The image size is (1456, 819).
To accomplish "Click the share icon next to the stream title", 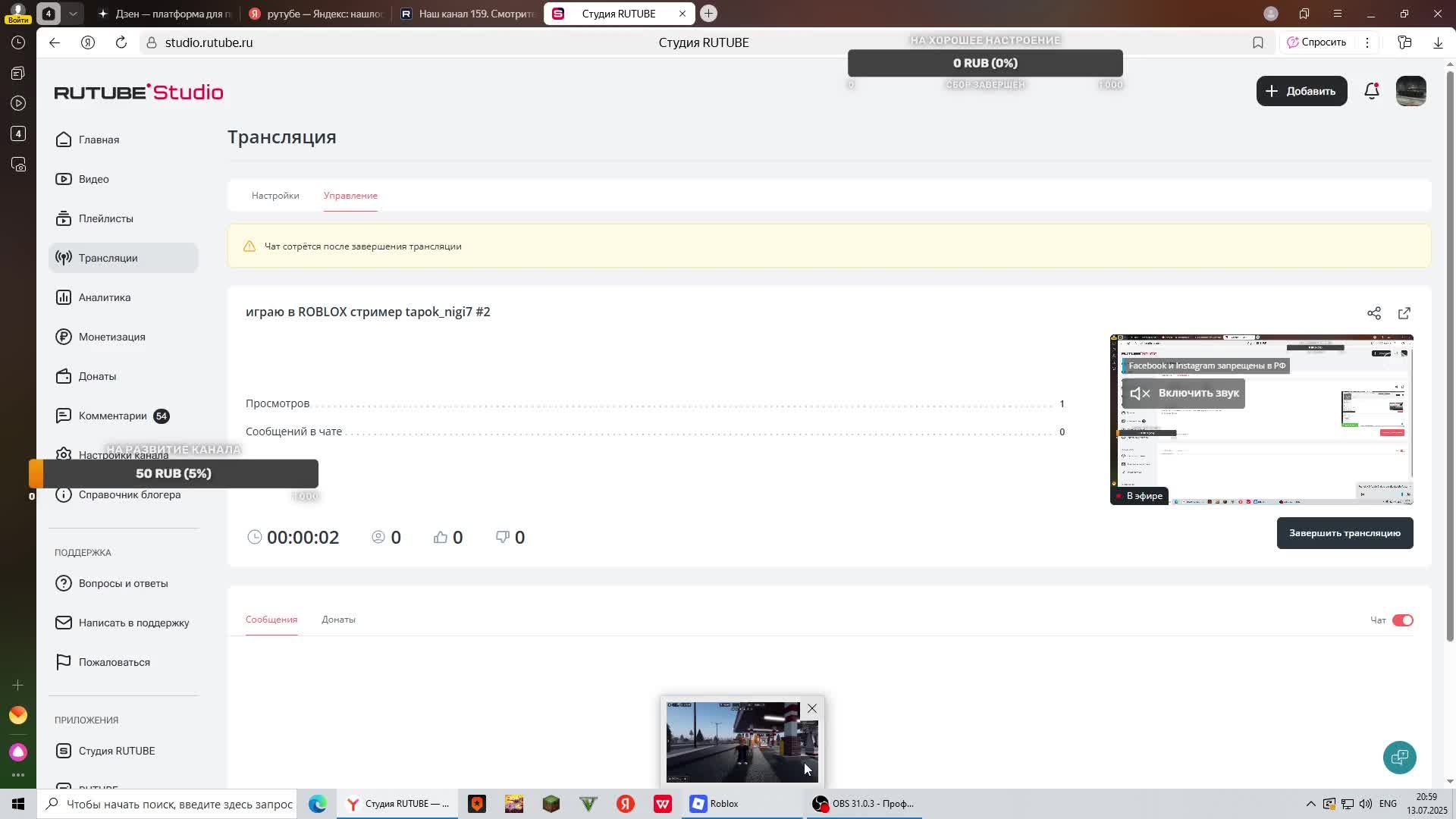I will tap(1373, 313).
